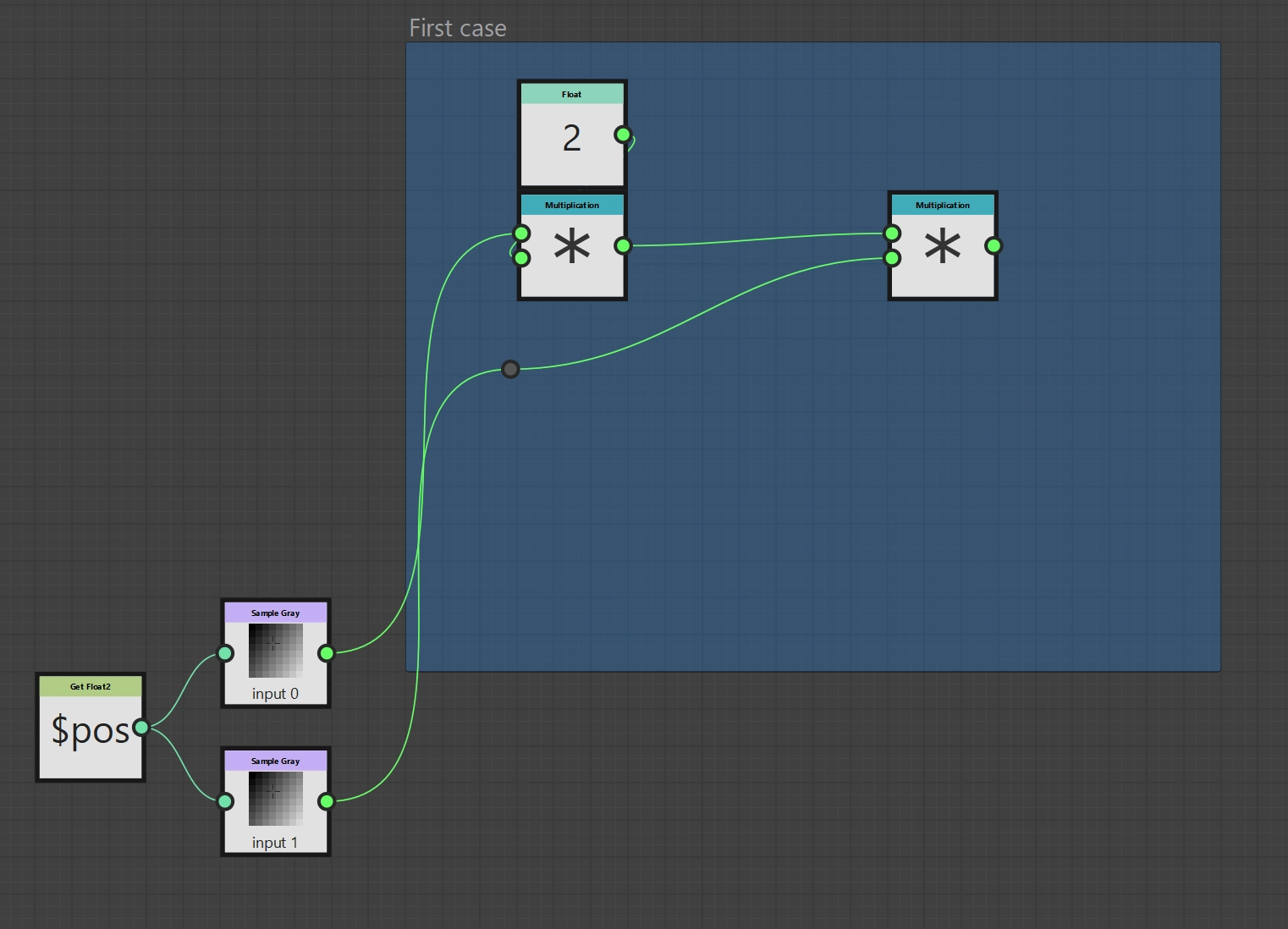Screen dimensions: 1288x929
Task: Click the output connector of Sample Gray input 0
Action: [x=327, y=653]
